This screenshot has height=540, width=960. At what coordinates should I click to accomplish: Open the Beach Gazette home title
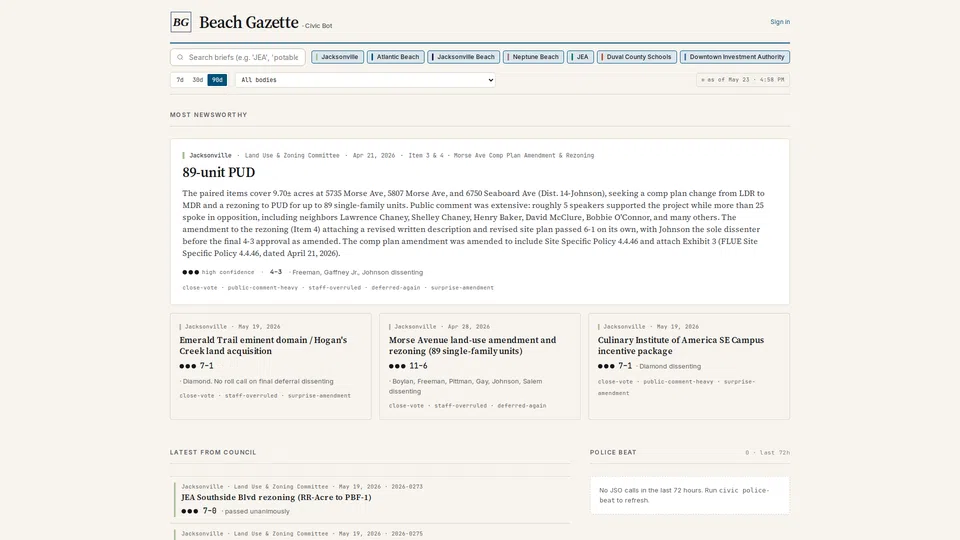tap(249, 22)
